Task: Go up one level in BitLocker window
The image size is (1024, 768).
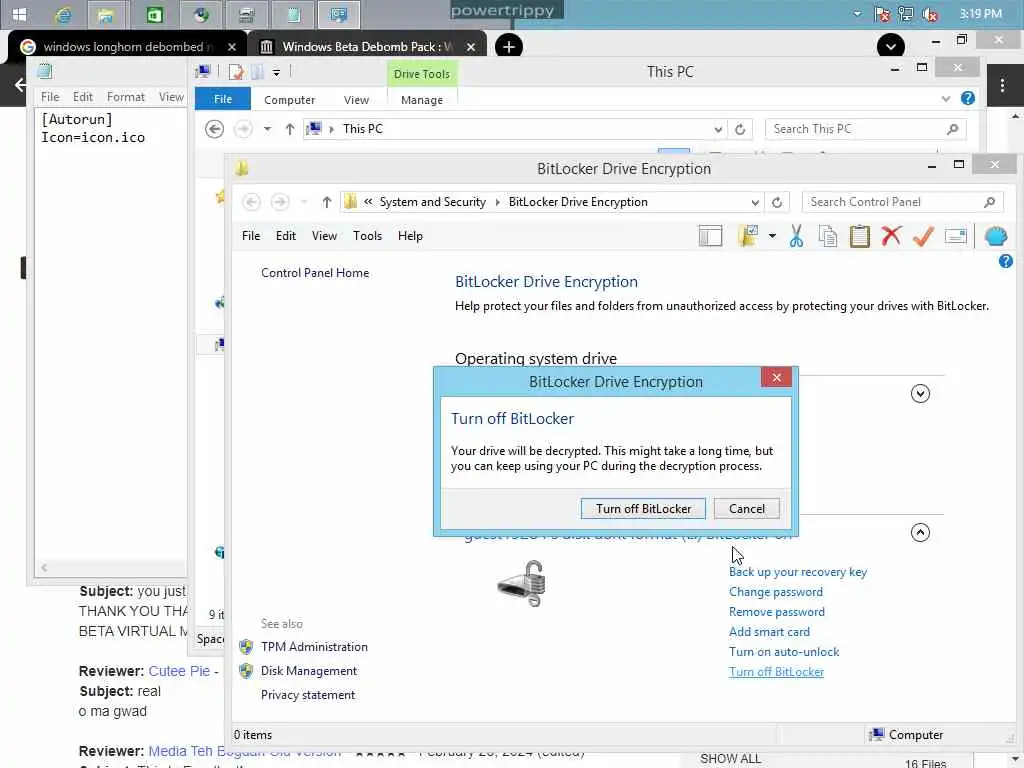Action: pos(327,202)
